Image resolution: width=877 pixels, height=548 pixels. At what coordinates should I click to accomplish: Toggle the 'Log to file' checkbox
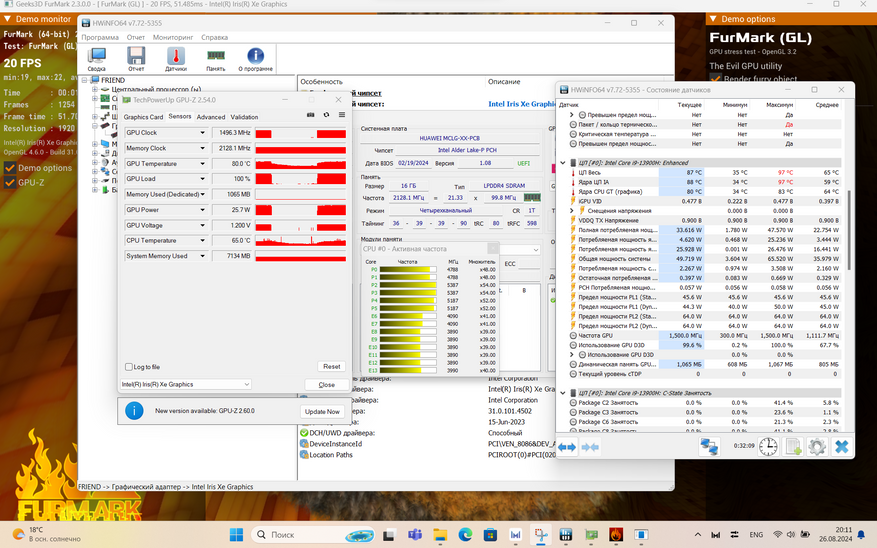pos(128,367)
